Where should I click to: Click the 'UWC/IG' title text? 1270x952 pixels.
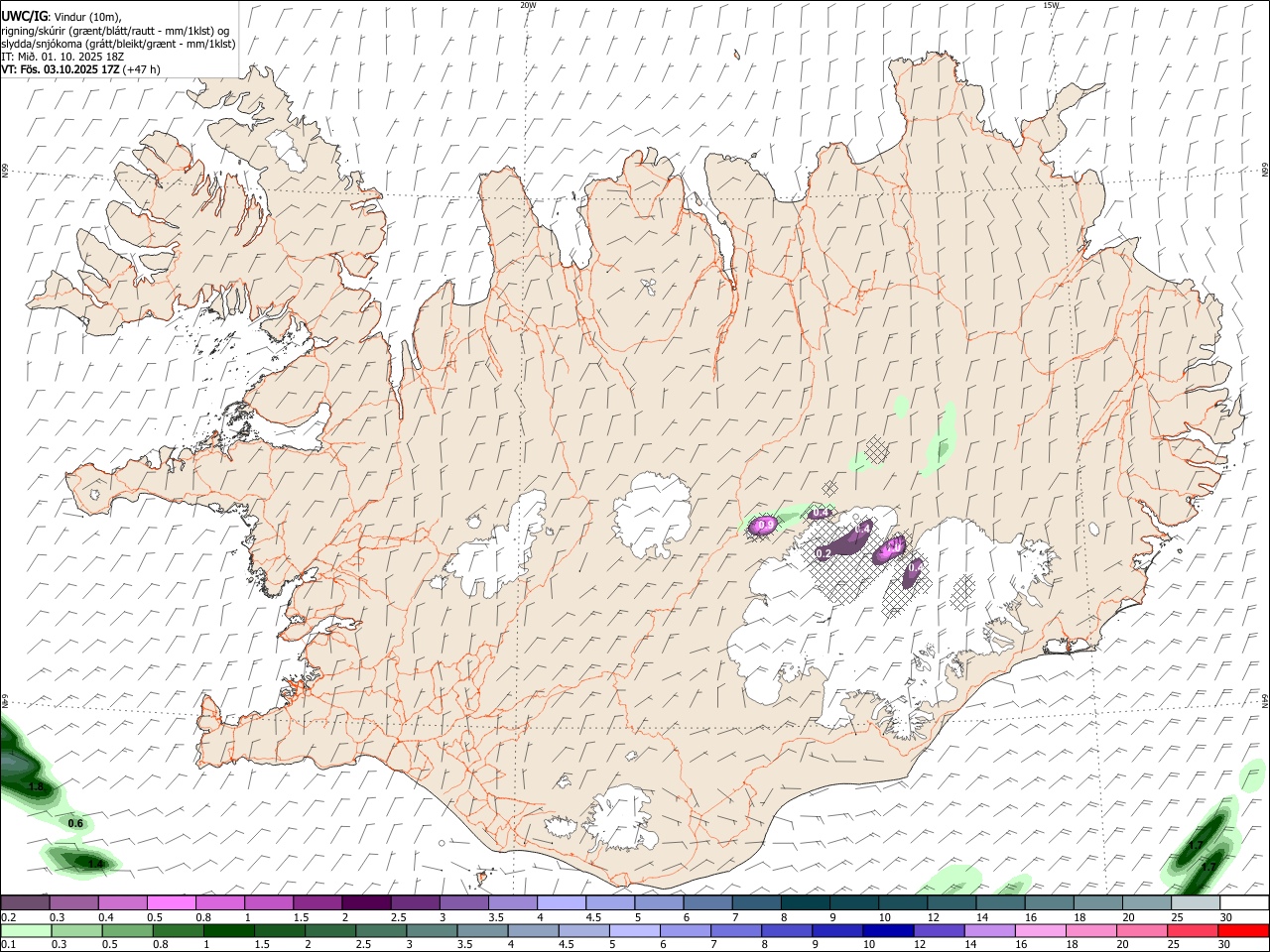[x=24, y=17]
